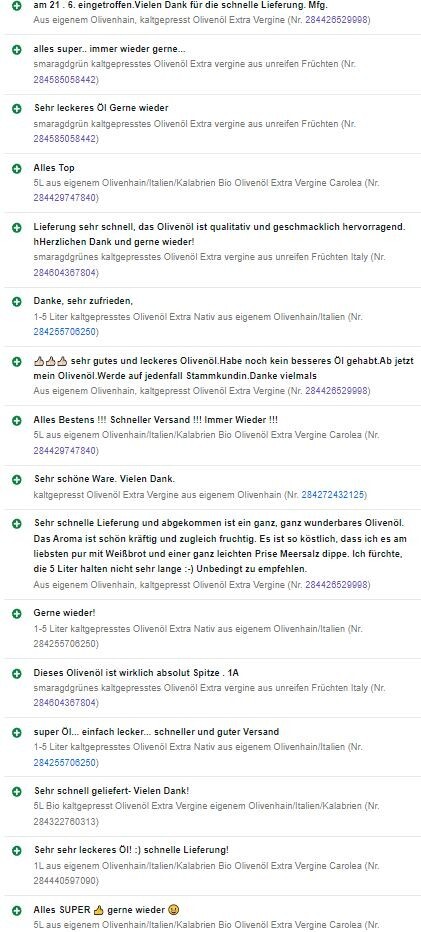
Task: Click green plus icon beside "Danke, sehr zufrieden,"
Action: click(x=17, y=302)
